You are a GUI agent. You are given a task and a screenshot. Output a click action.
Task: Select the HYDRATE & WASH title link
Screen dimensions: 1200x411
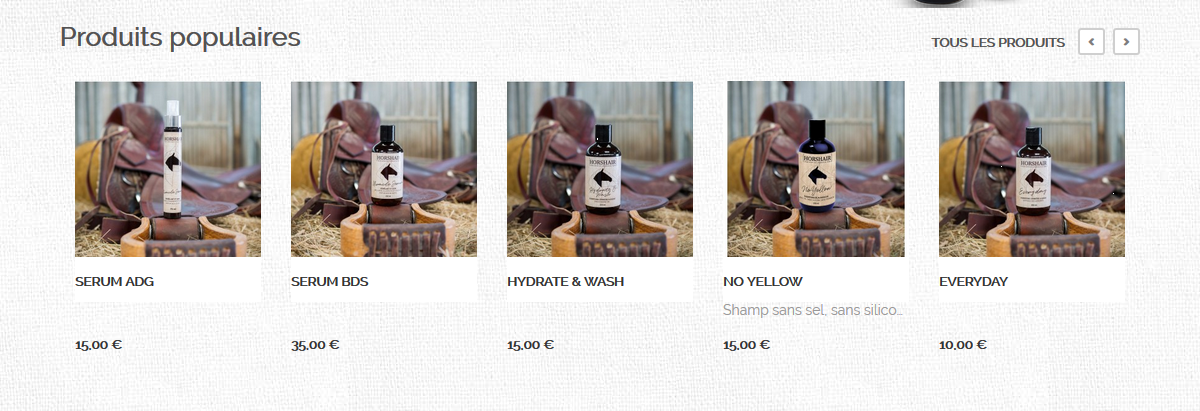point(565,282)
